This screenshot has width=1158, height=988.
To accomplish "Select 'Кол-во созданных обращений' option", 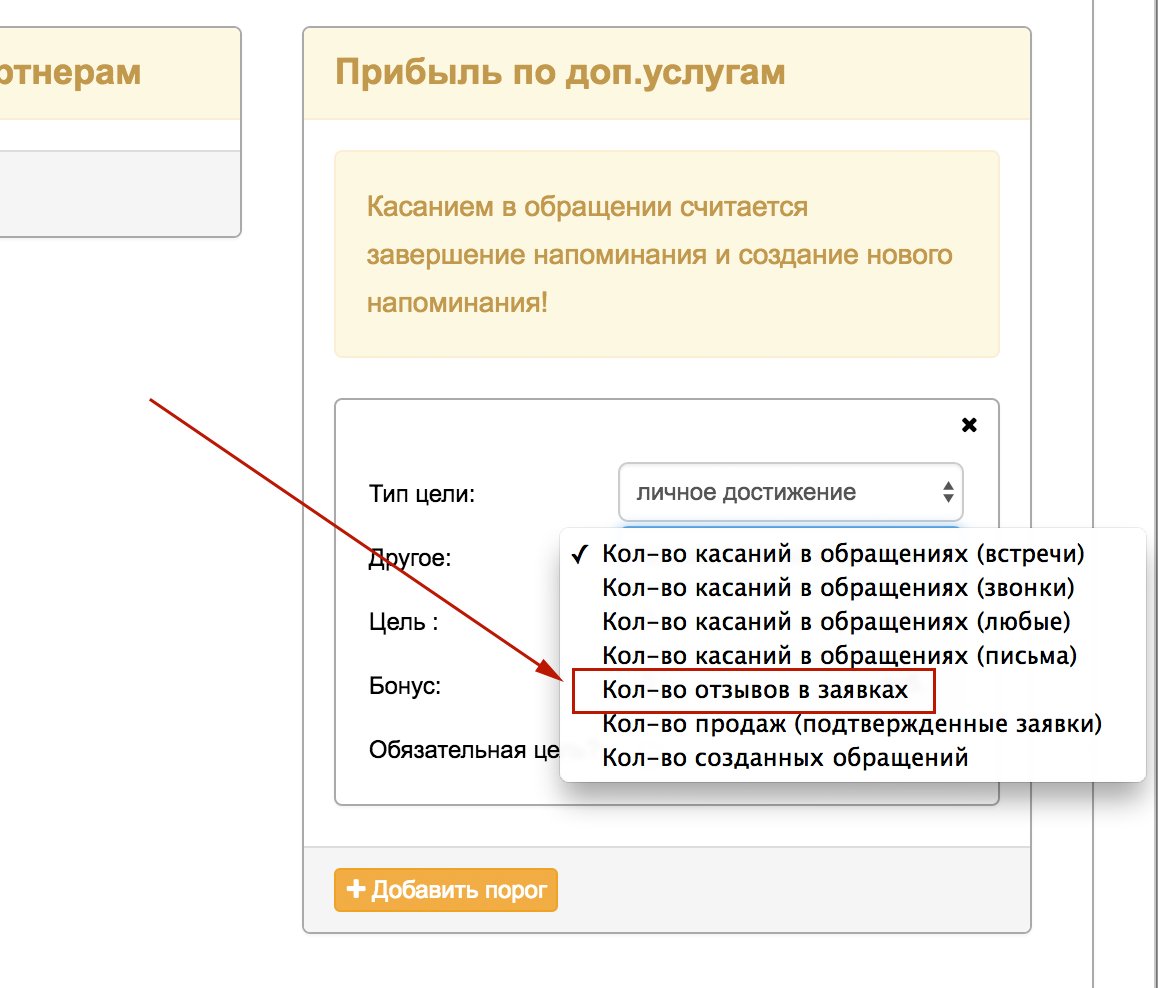I will tap(852, 757).
